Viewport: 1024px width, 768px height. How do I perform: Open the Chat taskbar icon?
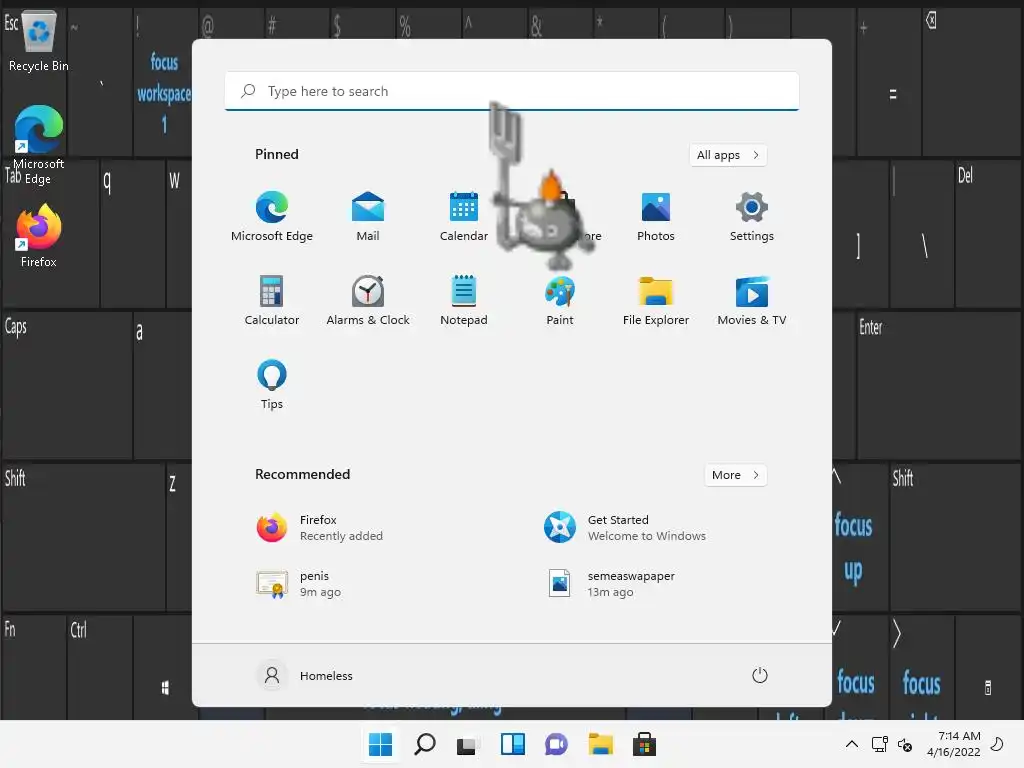tap(556, 744)
